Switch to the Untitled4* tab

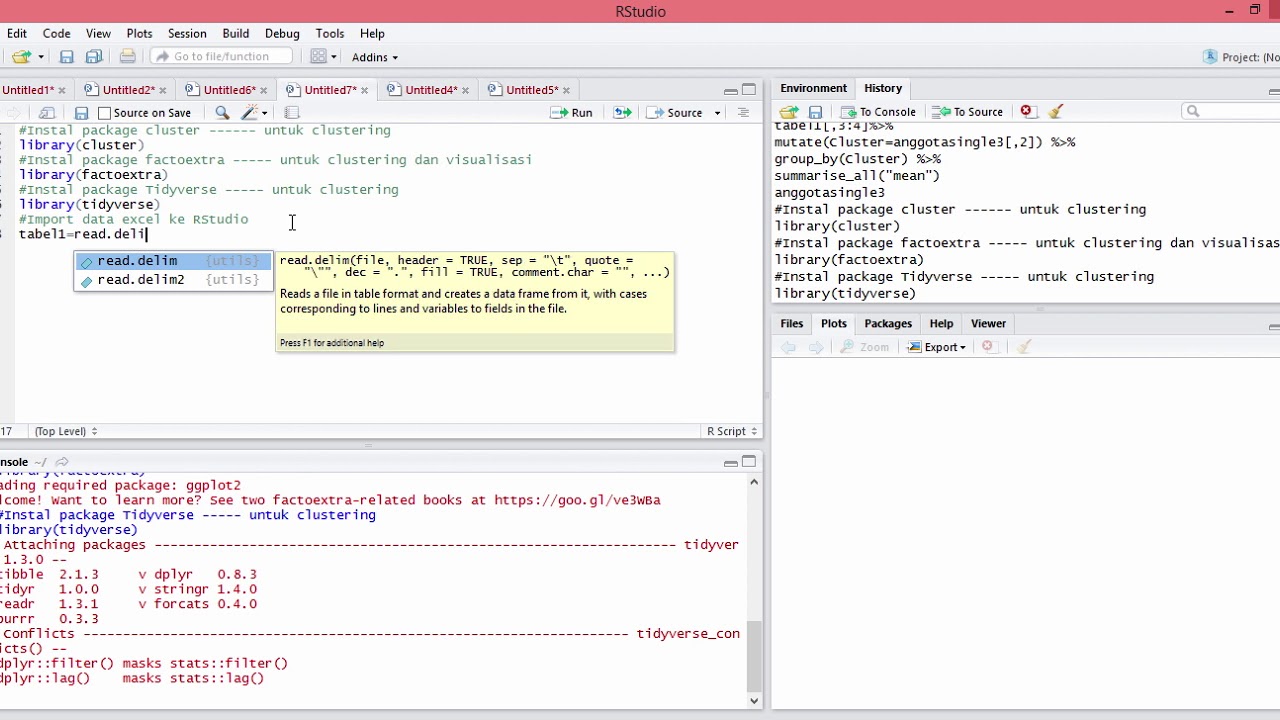pyautogui.click(x=430, y=90)
